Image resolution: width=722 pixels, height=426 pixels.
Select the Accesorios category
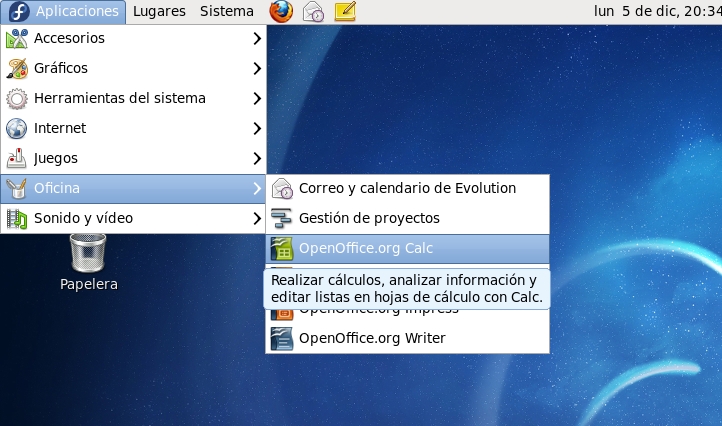click(x=134, y=38)
